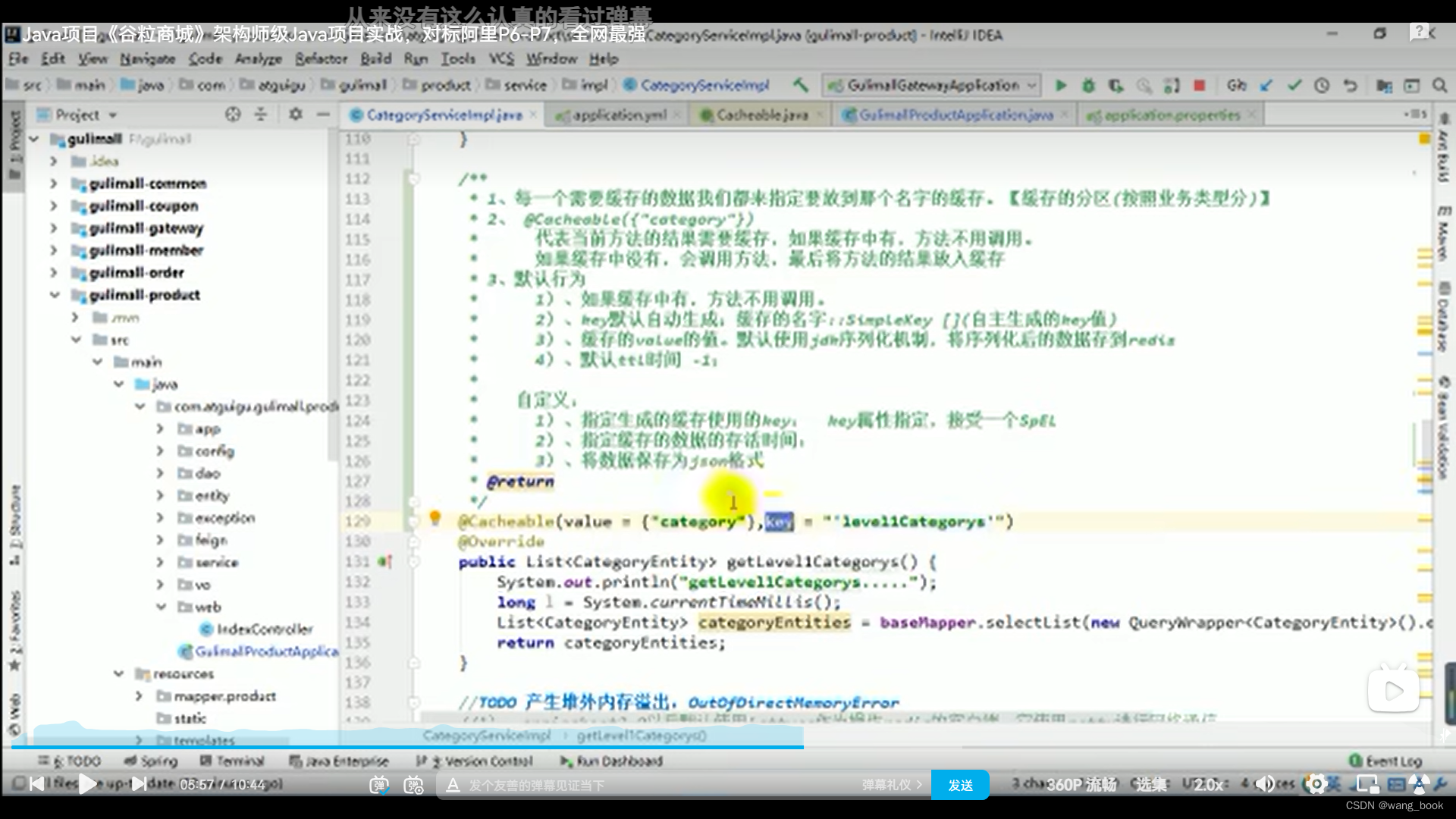Expand the gulimall-common module
Screen dimensions: 1456x819
(x=53, y=184)
